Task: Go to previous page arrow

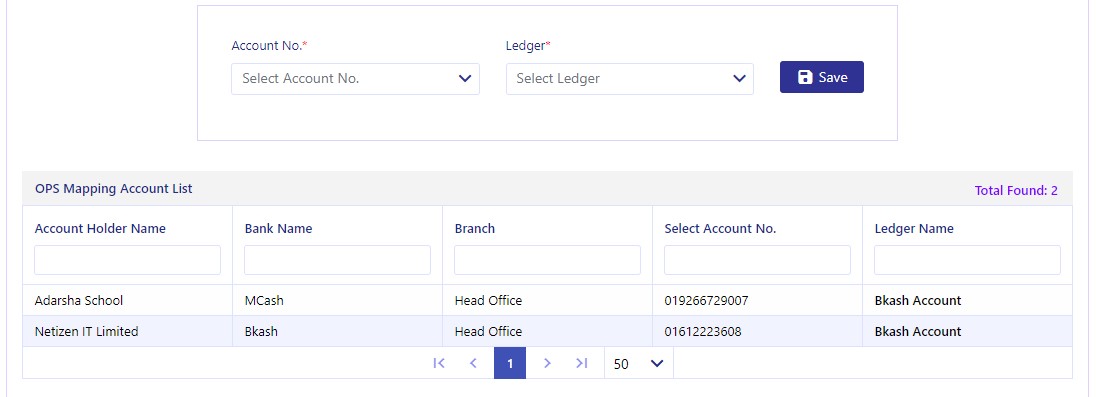Action: pos(473,363)
